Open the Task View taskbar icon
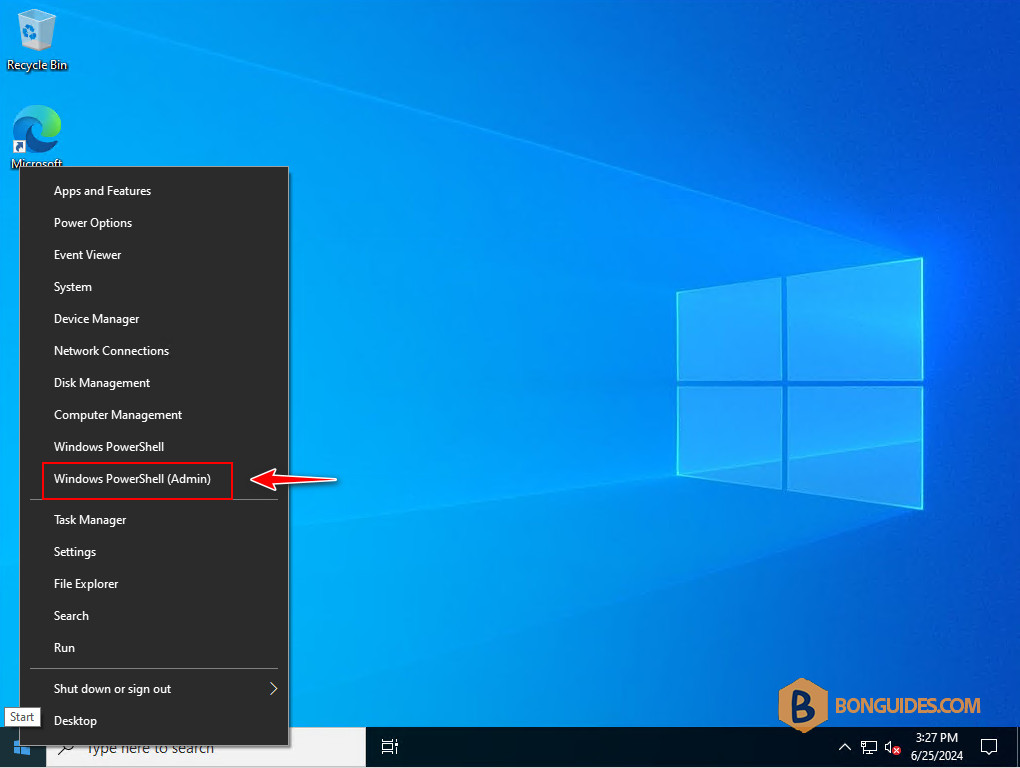Image resolution: width=1020 pixels, height=768 pixels. [390, 747]
